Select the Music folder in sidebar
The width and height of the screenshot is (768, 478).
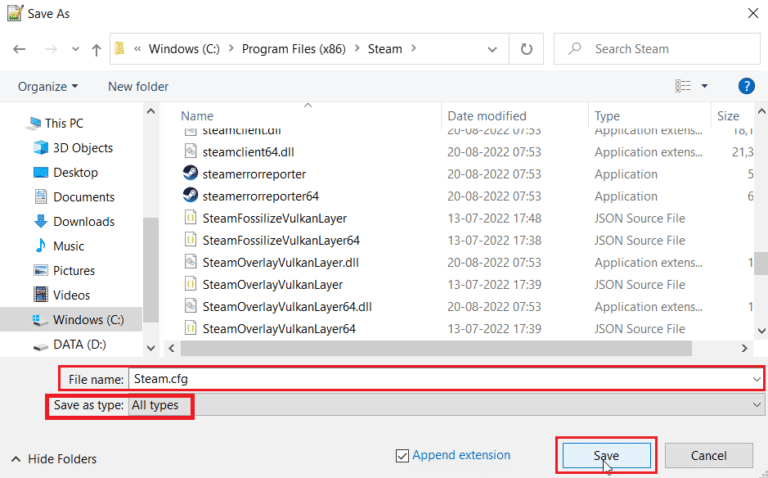tap(68, 246)
